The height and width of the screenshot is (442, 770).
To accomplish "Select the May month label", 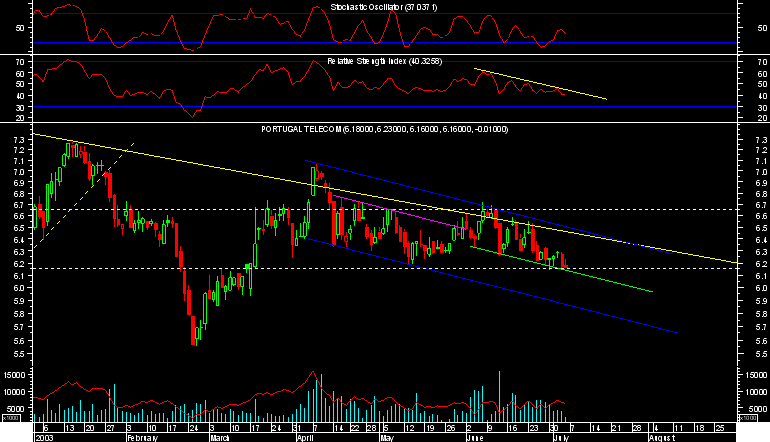I will tap(387, 438).
